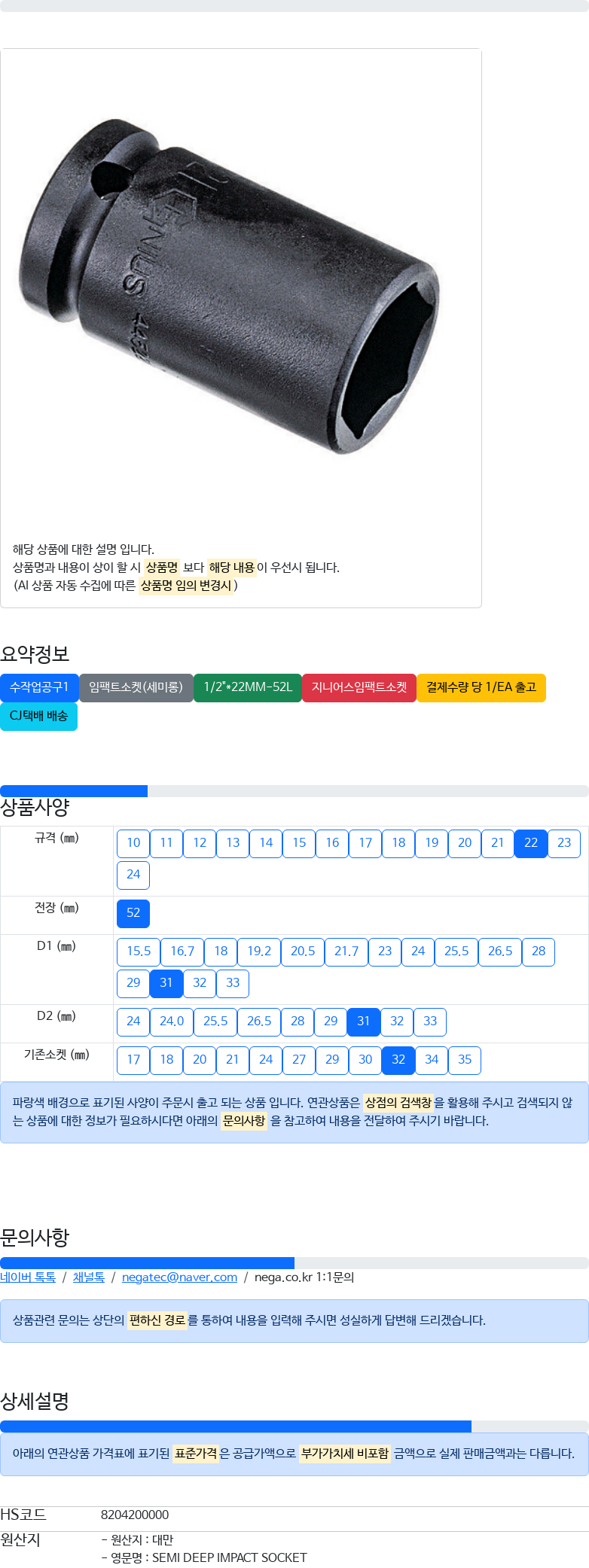The height and width of the screenshot is (1568, 589).
Task: Open the 네이버 톡톡 link
Action: (x=28, y=1277)
